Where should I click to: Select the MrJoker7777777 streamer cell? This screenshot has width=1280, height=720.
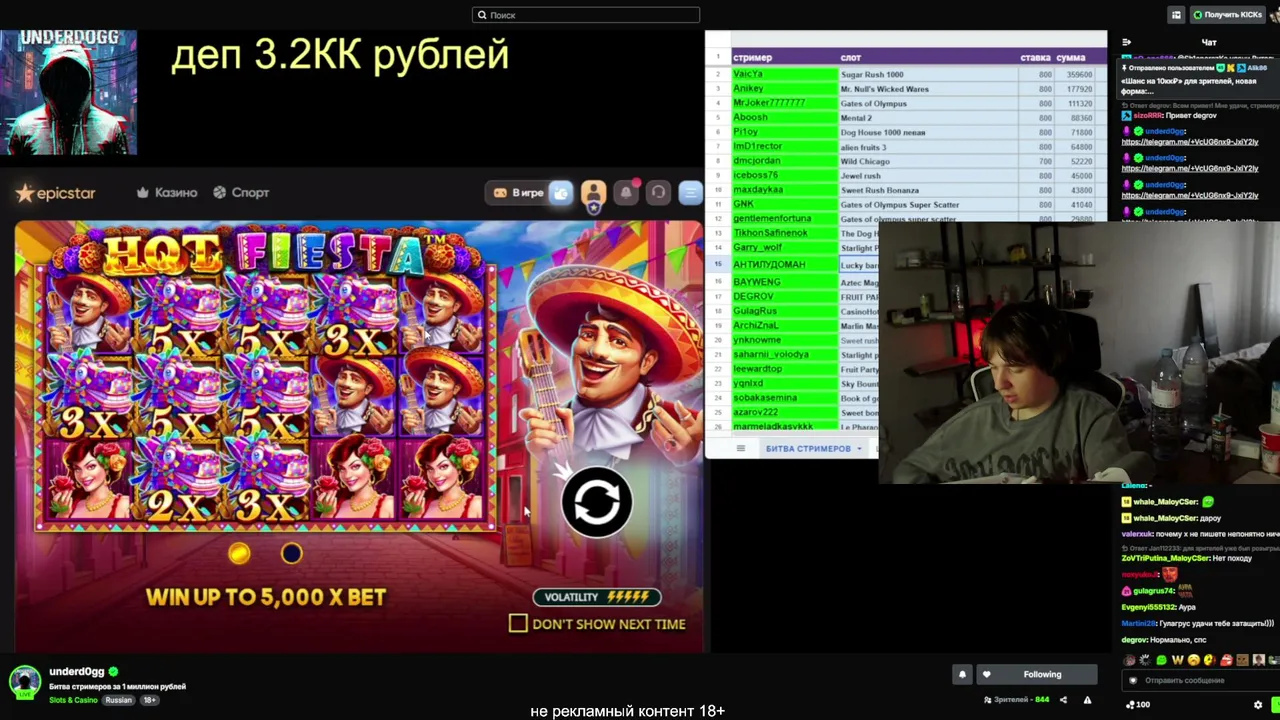(785, 103)
